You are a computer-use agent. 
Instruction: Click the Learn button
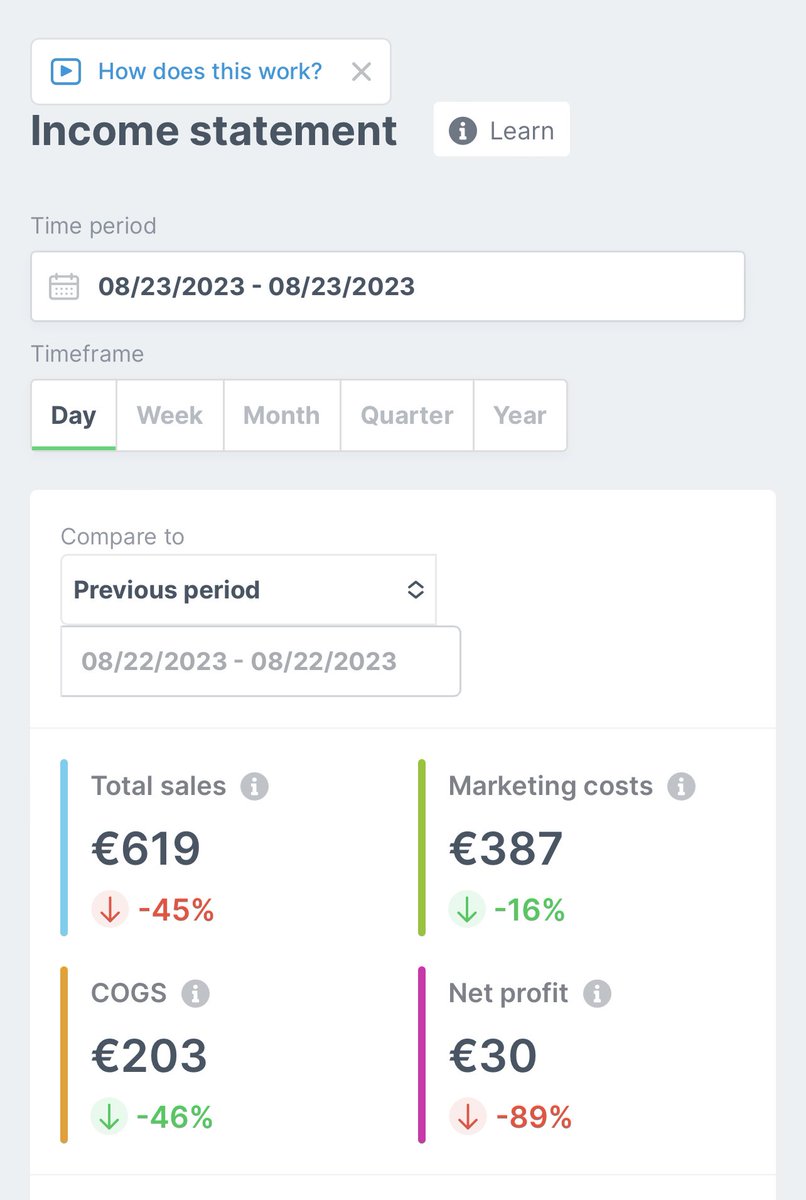point(501,130)
